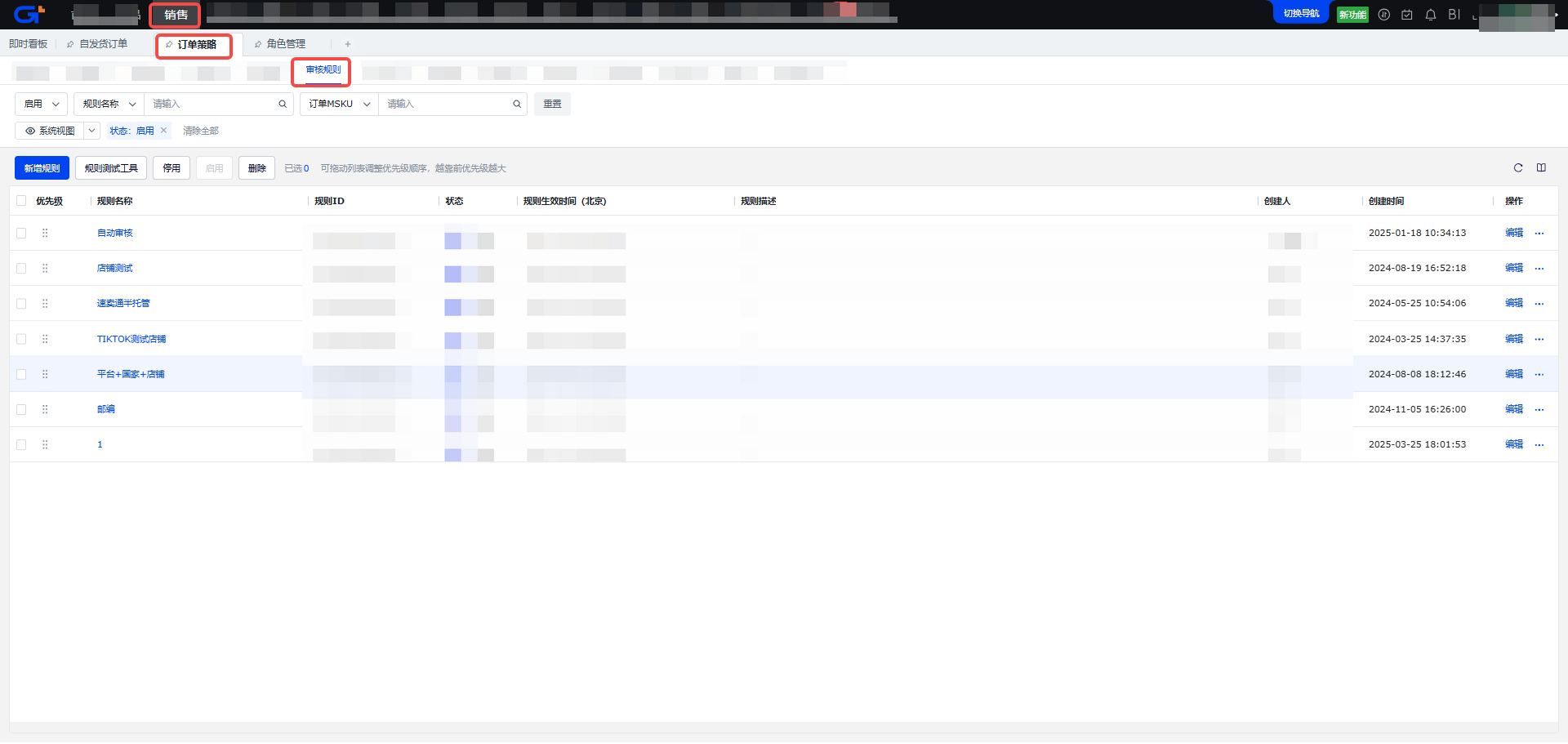
Task: Remove the 状态: 启用 filter tag
Action: [x=163, y=131]
